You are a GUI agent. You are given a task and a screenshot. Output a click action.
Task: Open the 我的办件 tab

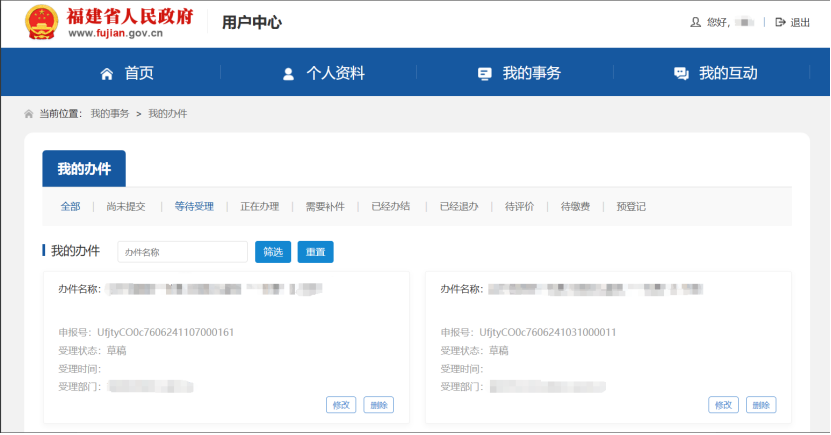(84, 168)
